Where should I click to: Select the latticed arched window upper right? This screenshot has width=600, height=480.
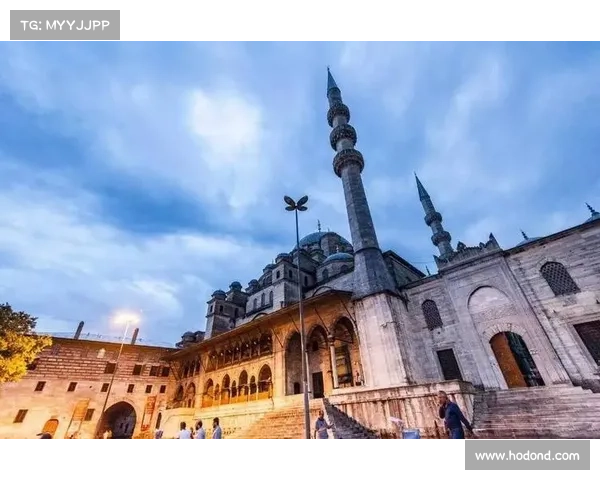[x=559, y=279]
